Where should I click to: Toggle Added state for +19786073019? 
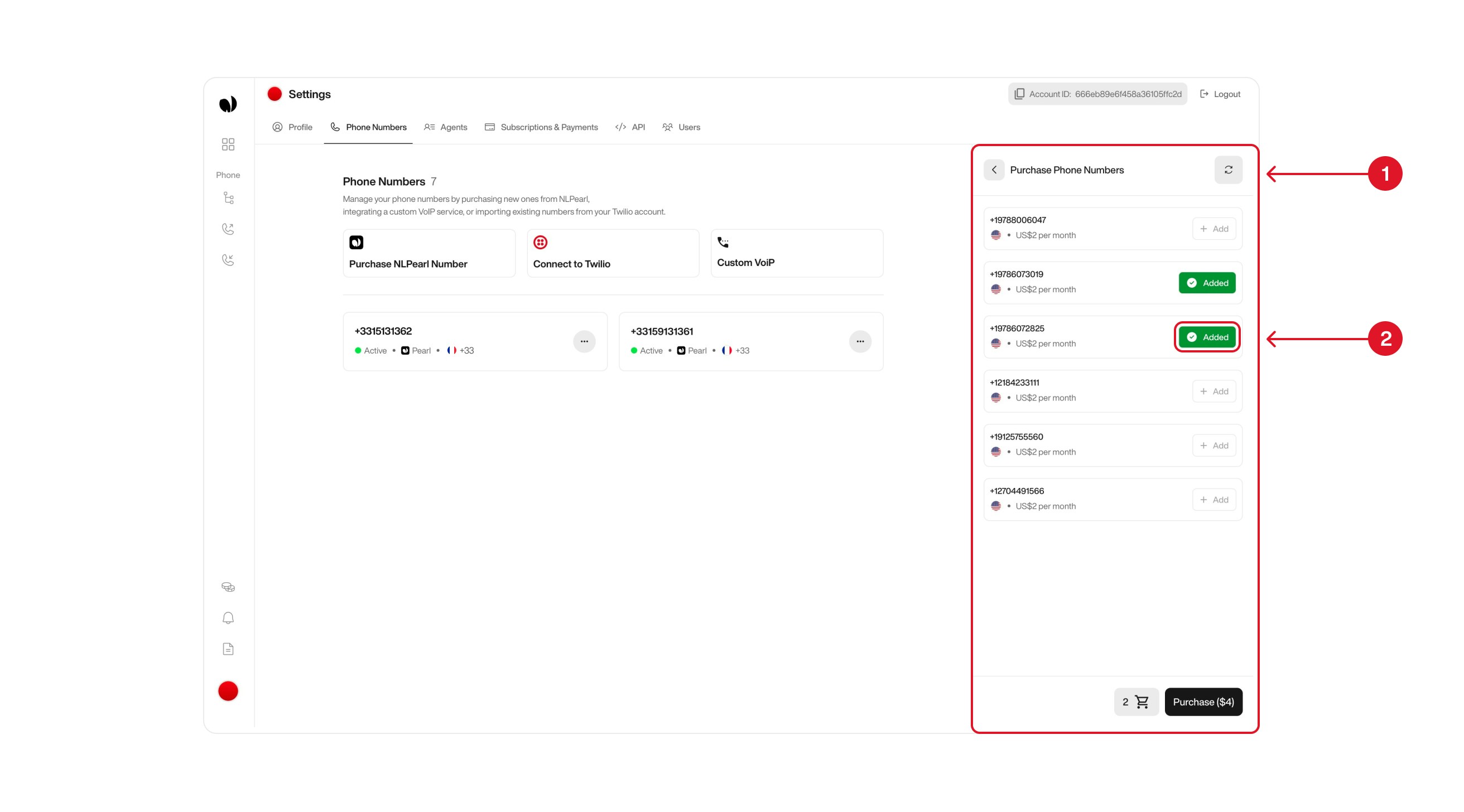point(1207,282)
